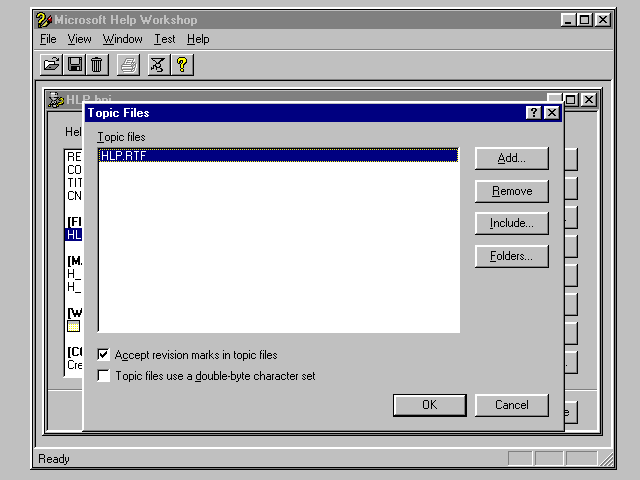
Task: Select HLP.RTF in the topic files list
Action: (123, 156)
